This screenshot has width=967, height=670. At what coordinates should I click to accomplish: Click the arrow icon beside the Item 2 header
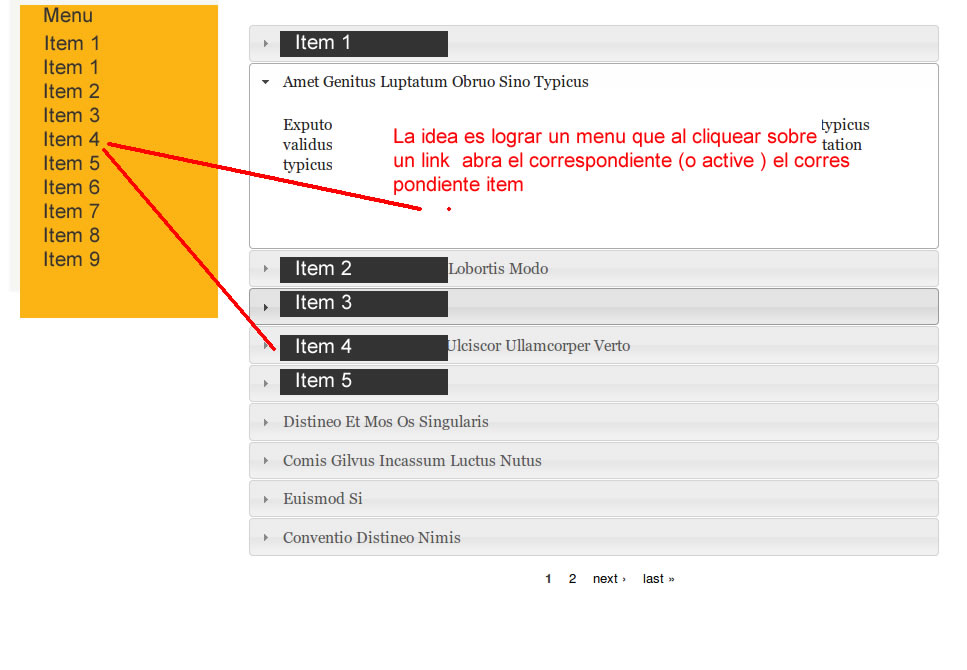pyautogui.click(x=264, y=269)
